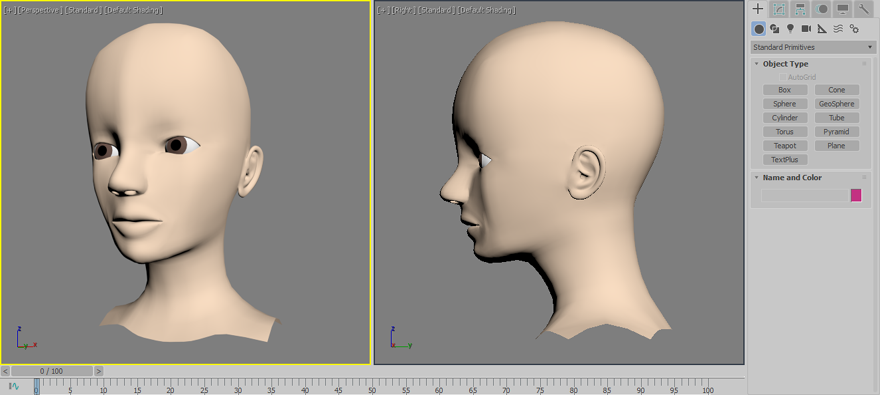880x395 pixels.
Task: Open the Modify command panel tab
Action: click(x=778, y=9)
